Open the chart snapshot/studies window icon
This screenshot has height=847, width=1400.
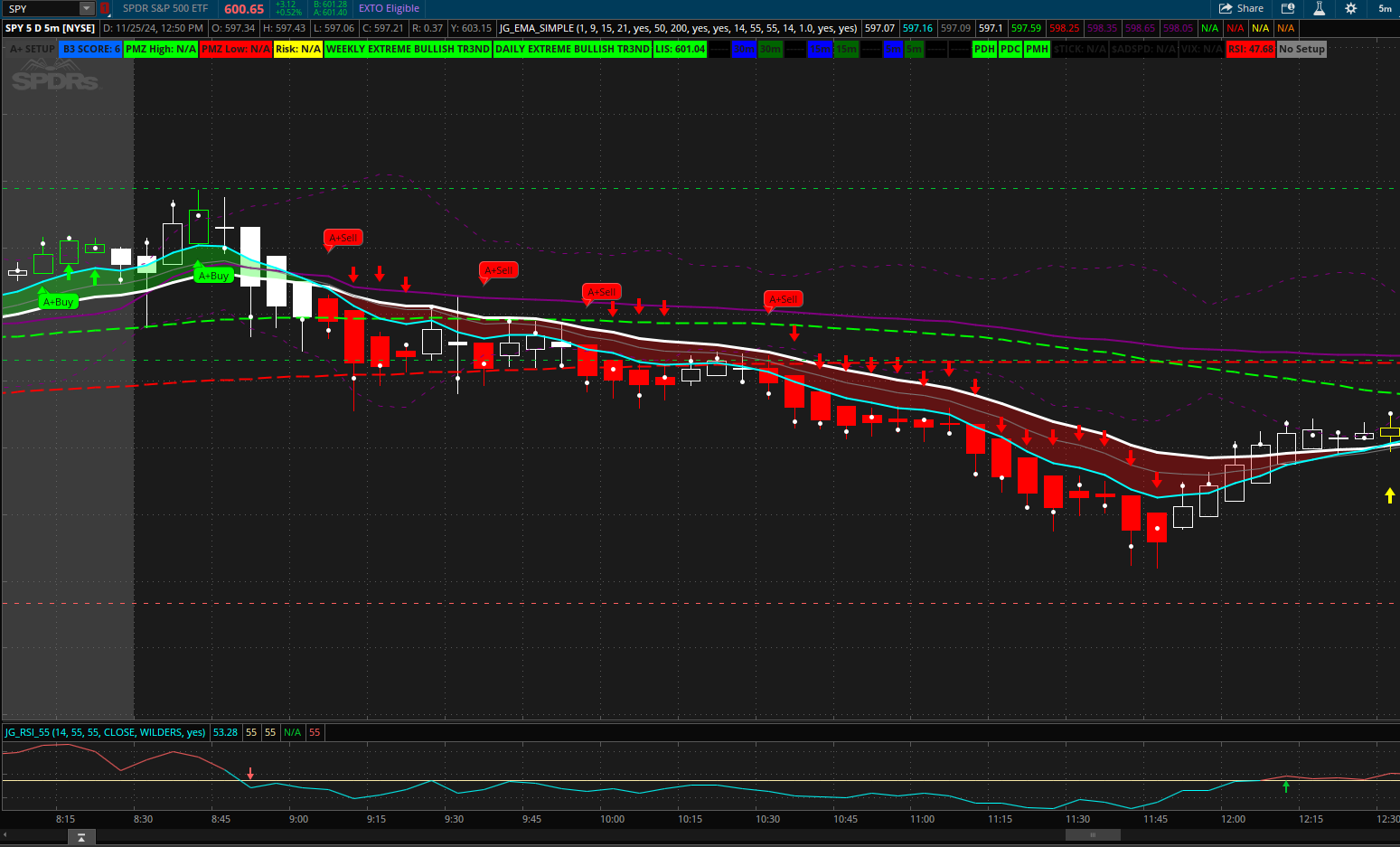tap(1288, 9)
